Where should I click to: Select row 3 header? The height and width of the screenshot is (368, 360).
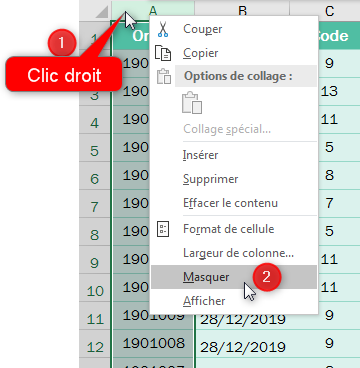pos(95,95)
